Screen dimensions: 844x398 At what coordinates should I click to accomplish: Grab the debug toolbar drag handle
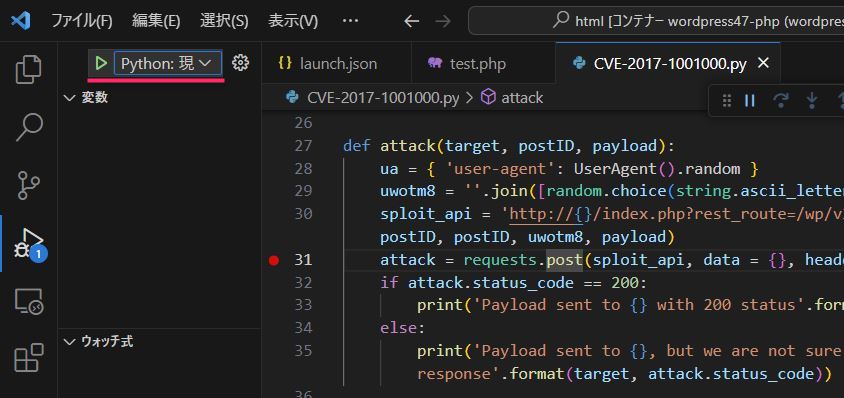click(x=727, y=101)
